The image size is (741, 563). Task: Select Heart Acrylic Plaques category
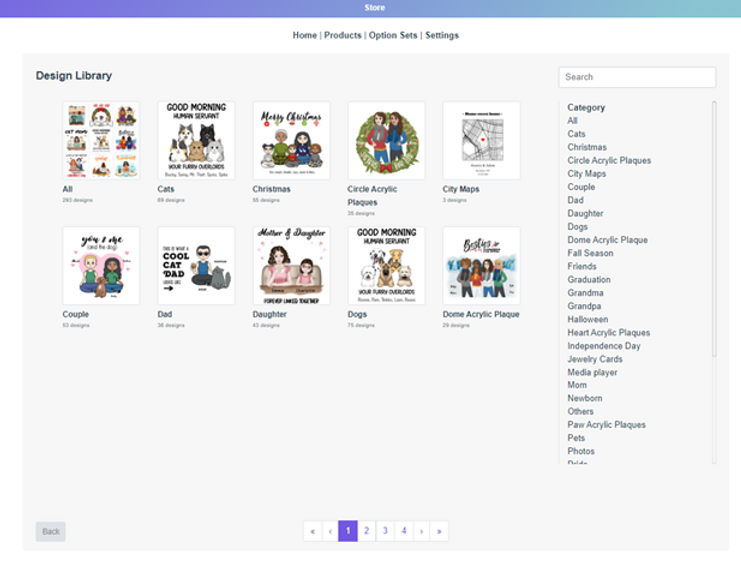pos(609,332)
